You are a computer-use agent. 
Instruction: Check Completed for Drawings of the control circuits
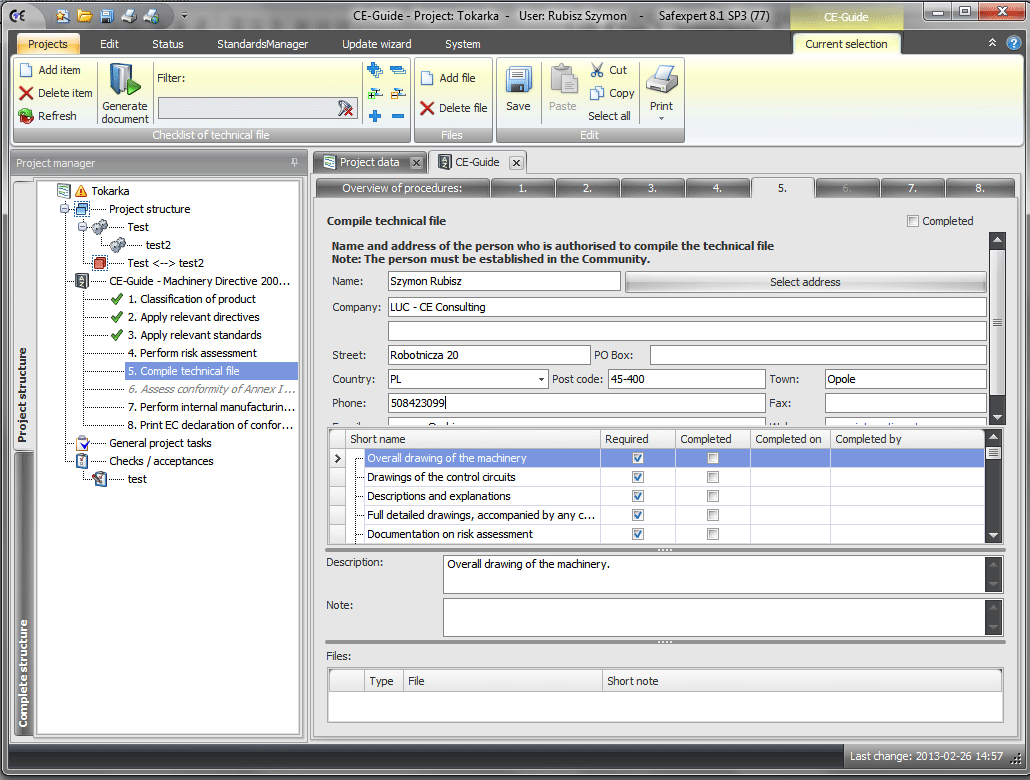pyautogui.click(x=712, y=477)
